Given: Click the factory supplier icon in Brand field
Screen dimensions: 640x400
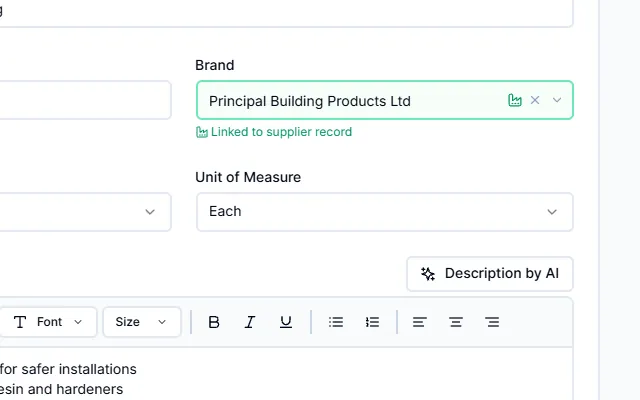Looking at the screenshot, I should point(515,100).
